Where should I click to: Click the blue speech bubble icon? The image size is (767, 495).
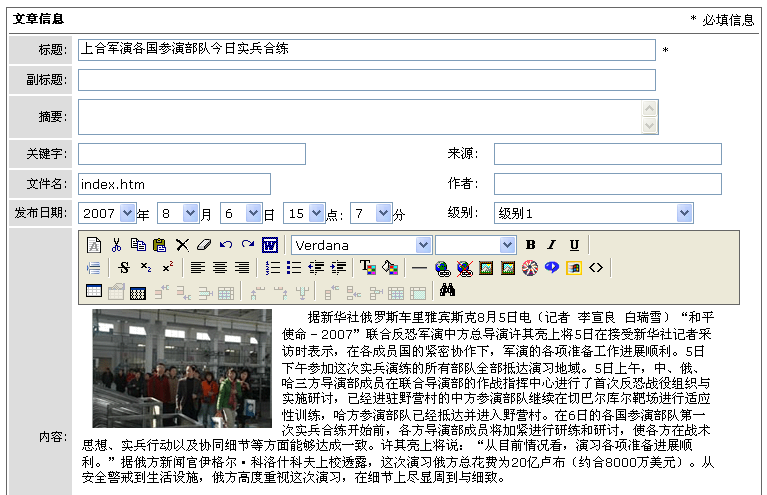(552, 267)
